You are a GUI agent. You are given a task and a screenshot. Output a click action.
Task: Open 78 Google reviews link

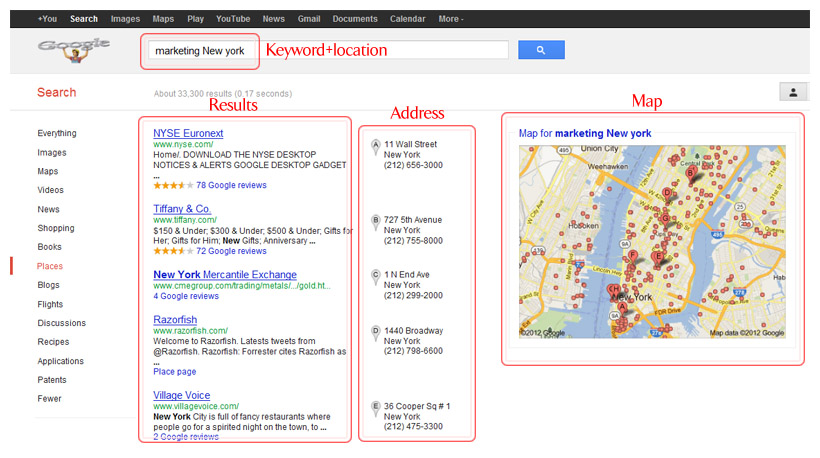point(231,185)
